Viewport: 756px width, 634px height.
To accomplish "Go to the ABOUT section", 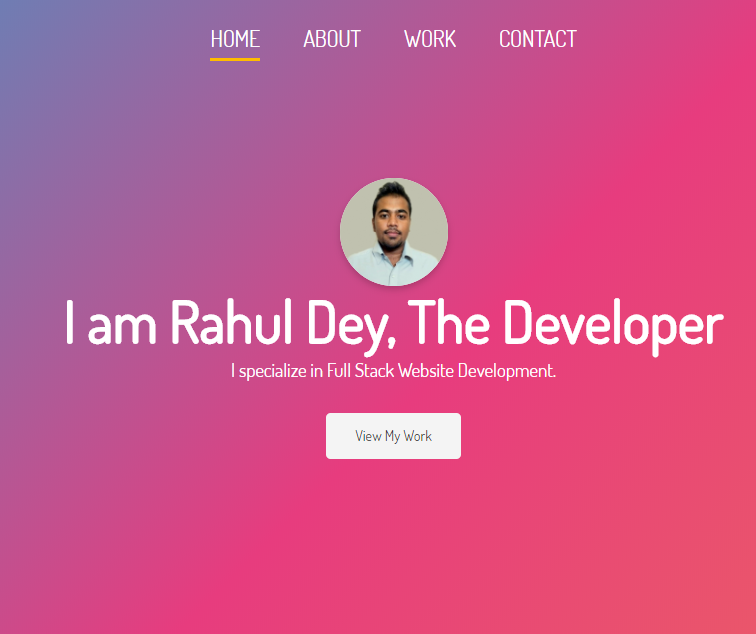I will coord(332,39).
